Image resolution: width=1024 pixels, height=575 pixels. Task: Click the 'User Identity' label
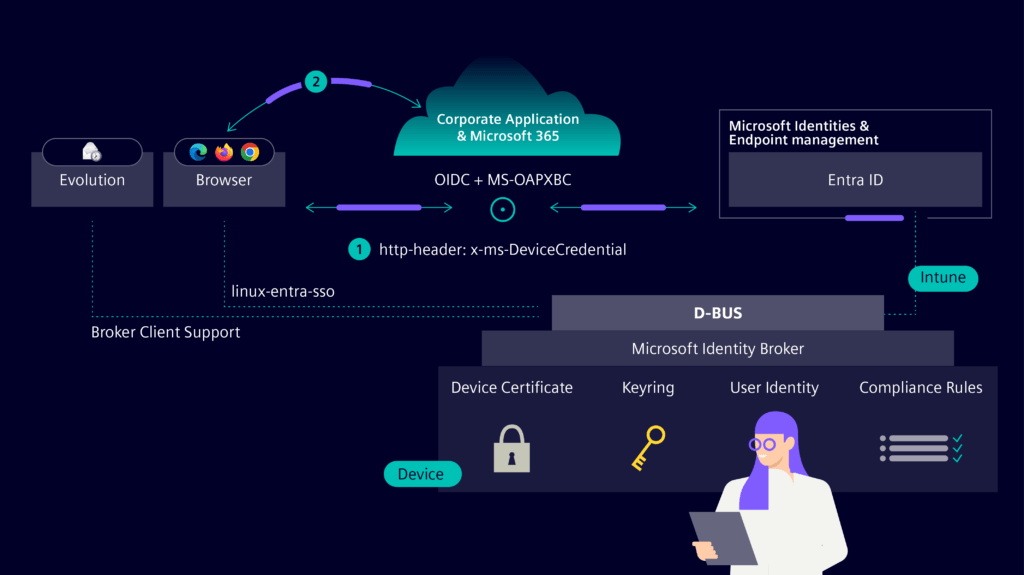(x=774, y=387)
